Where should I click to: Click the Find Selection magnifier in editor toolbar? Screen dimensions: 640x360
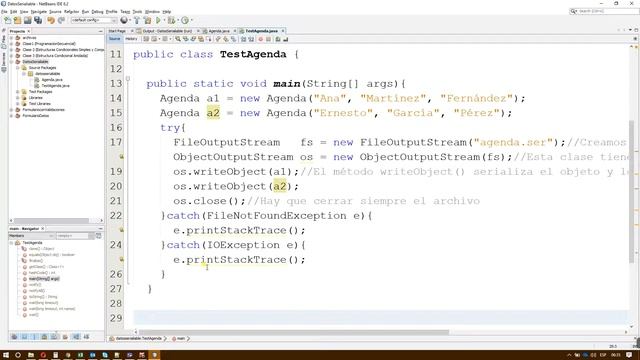178,39
